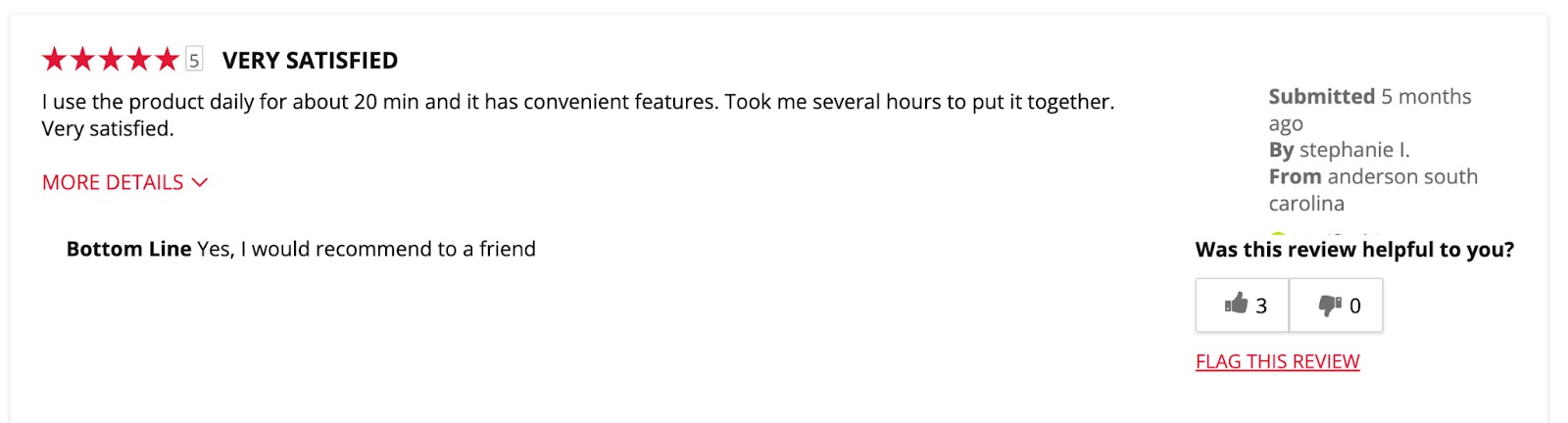Click the thumbs up icon

point(1236,304)
